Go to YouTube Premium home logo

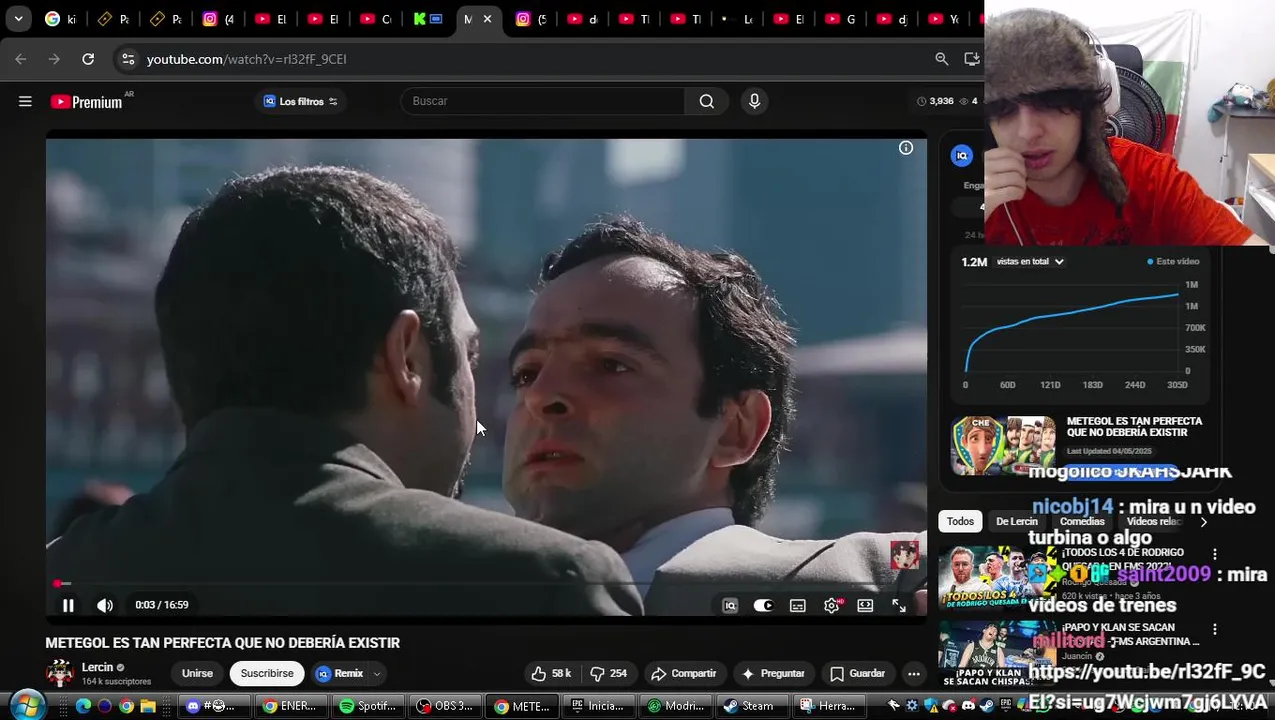87,101
